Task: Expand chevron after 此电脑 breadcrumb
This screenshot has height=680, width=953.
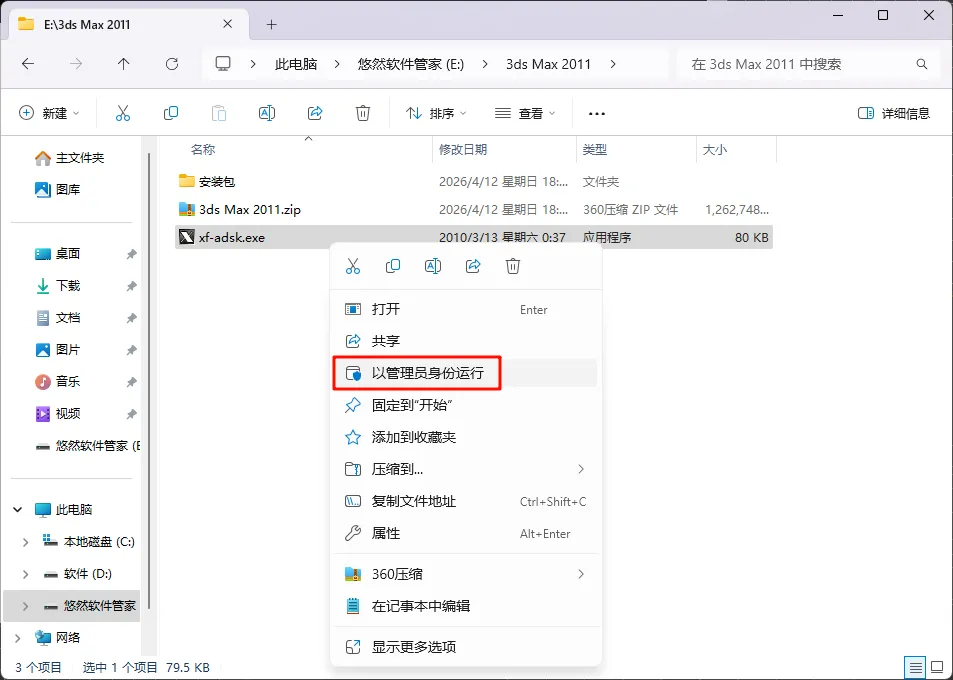Action: point(337,64)
